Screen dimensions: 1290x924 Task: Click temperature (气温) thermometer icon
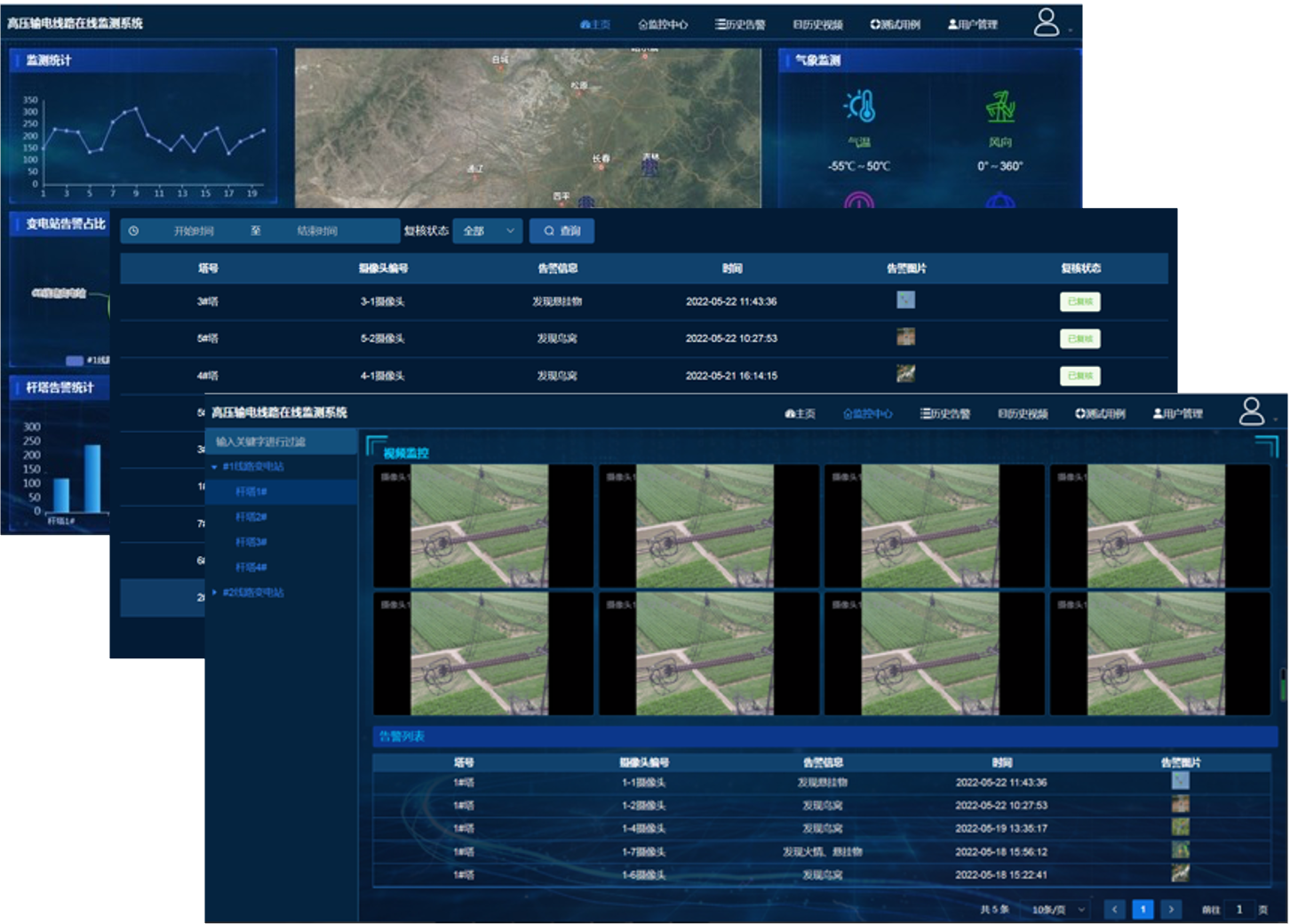(860, 107)
